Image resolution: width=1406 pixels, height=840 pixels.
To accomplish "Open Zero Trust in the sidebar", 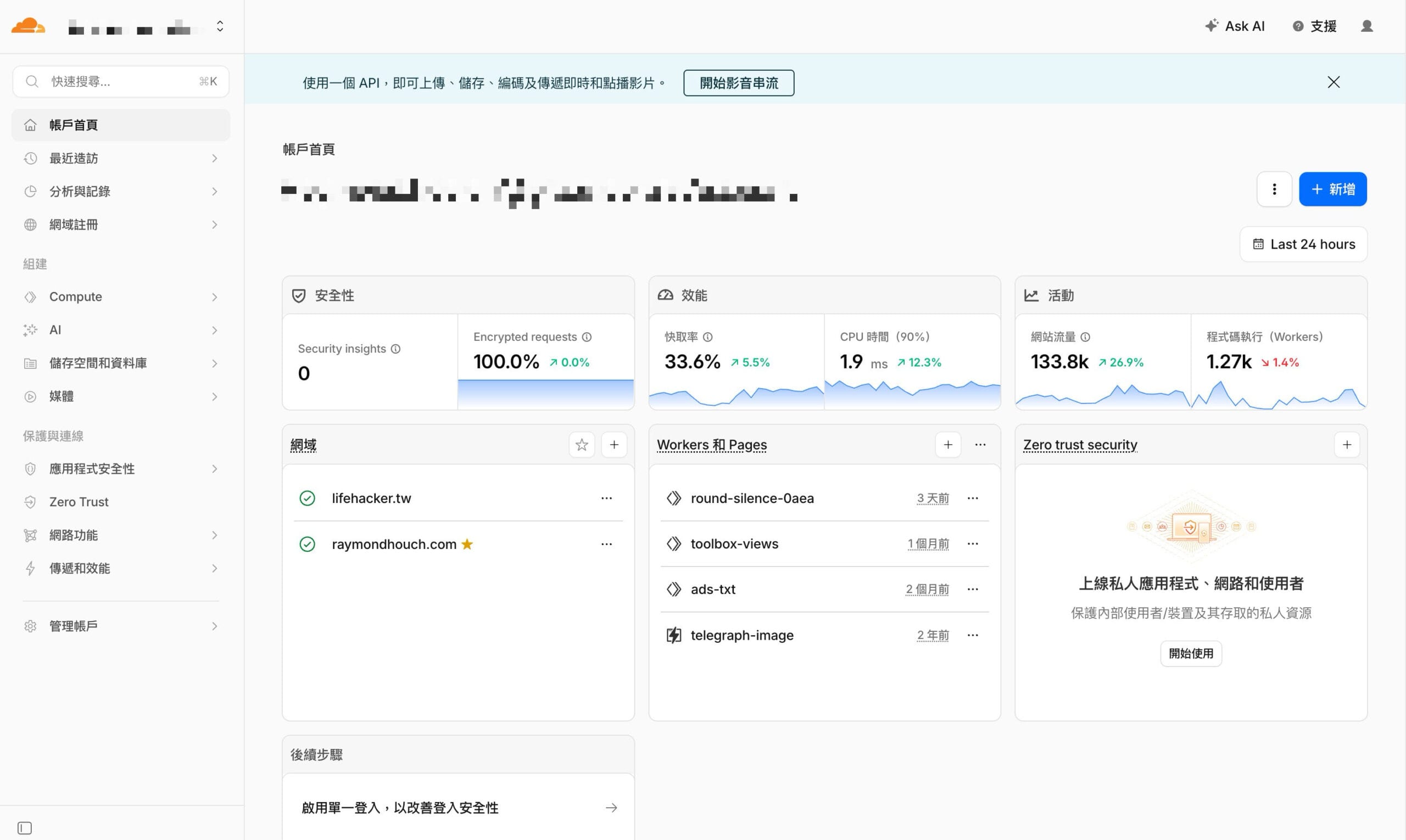I will pyautogui.click(x=79, y=502).
